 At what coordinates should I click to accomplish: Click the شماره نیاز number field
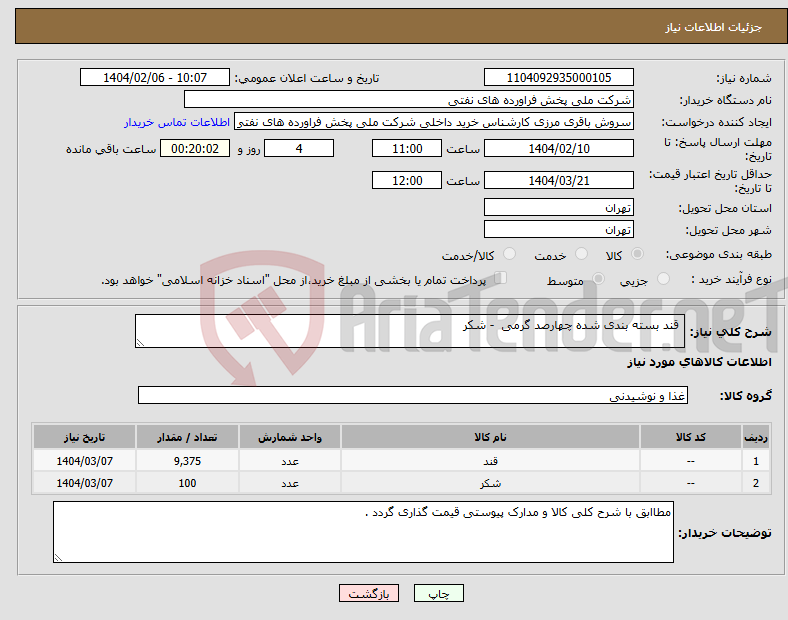(x=558, y=77)
